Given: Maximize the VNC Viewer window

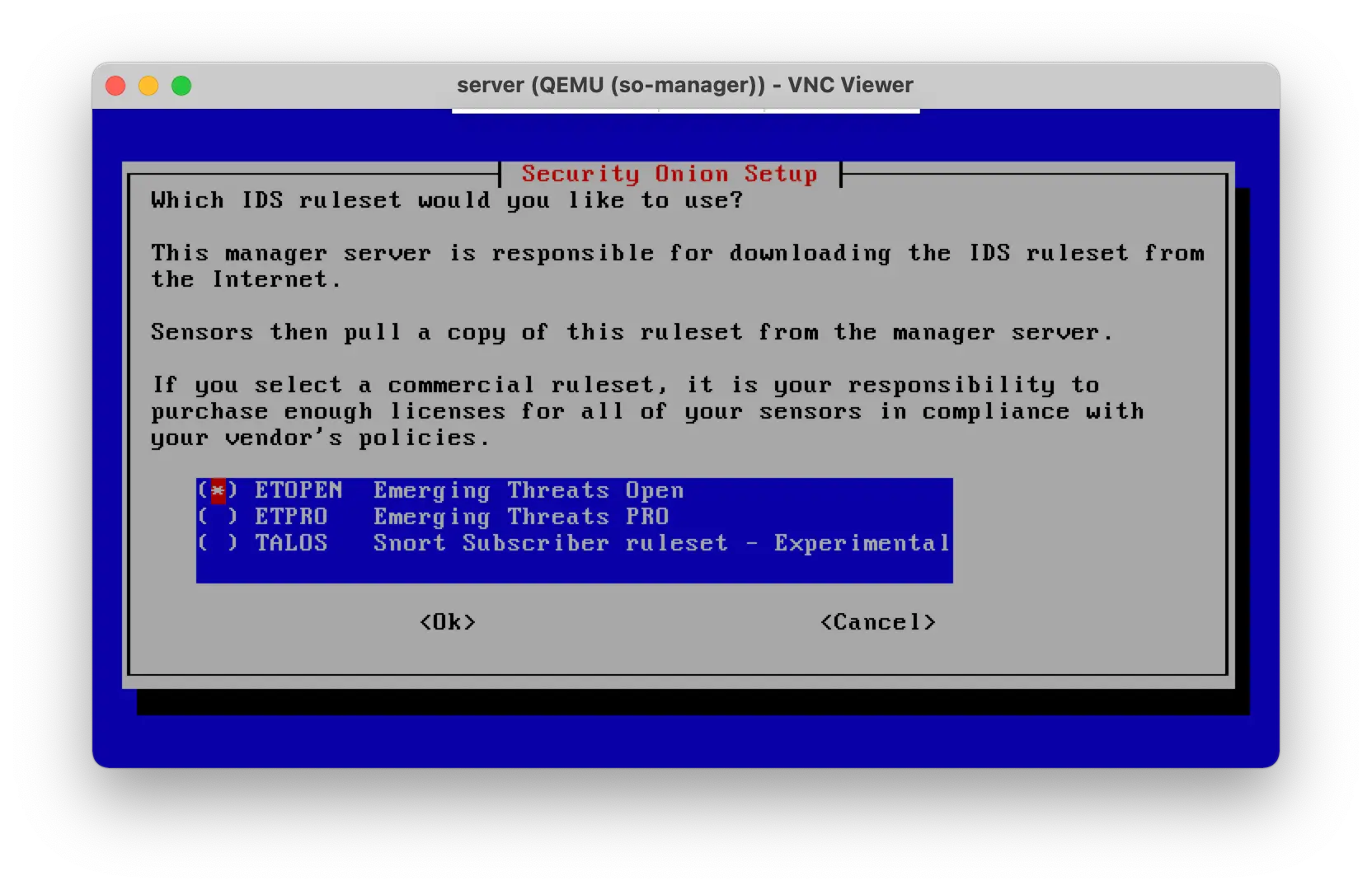Looking at the screenshot, I should point(181,86).
